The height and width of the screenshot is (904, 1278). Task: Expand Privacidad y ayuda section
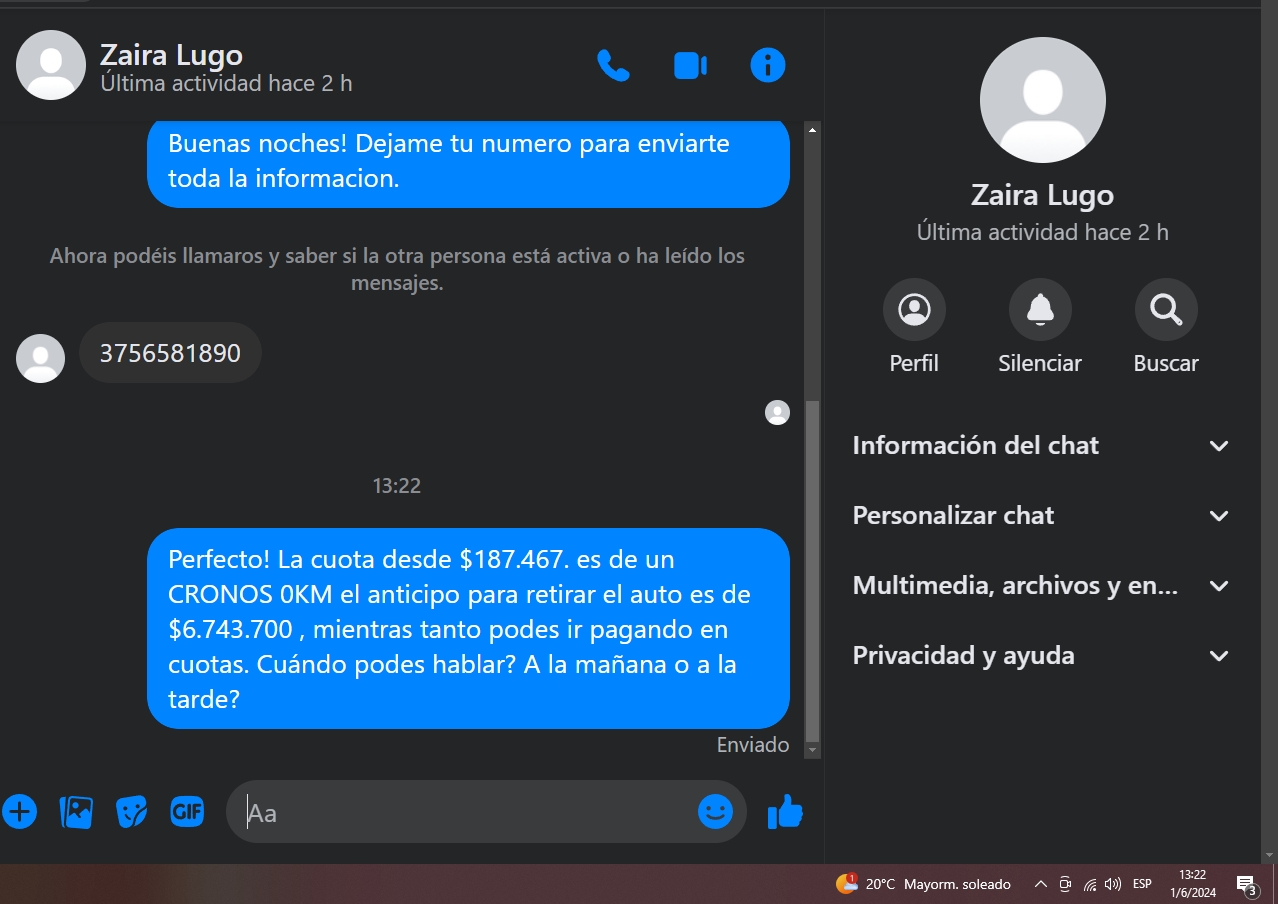[x=1041, y=656]
